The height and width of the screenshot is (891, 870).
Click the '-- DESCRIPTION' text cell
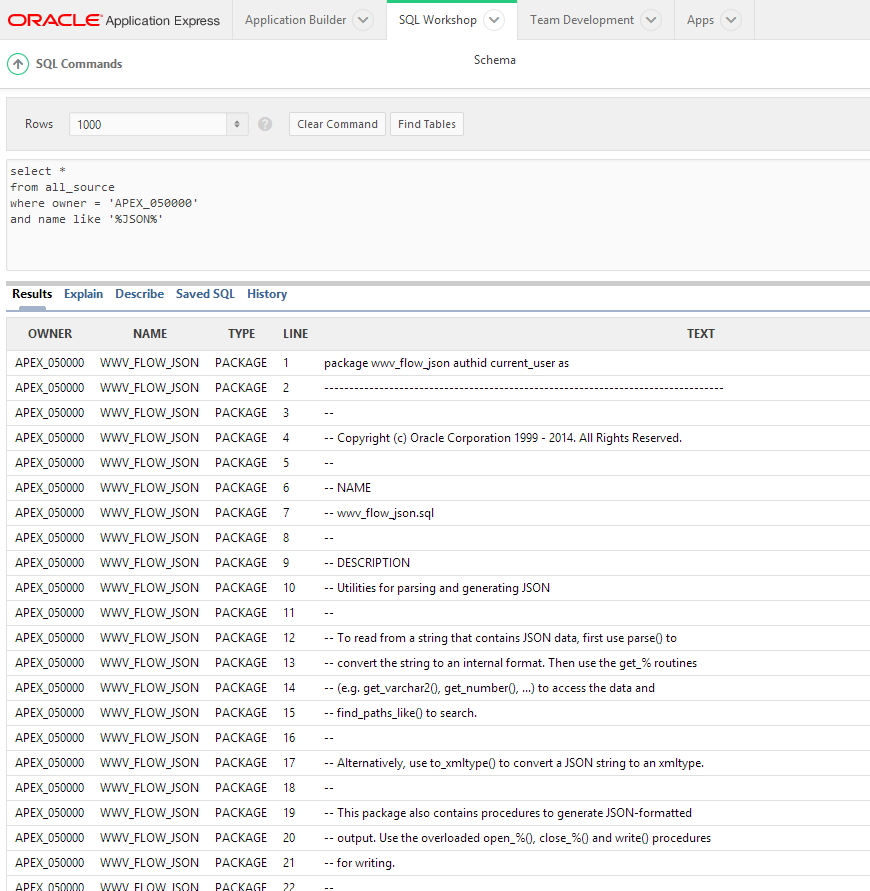pyautogui.click(x=367, y=563)
